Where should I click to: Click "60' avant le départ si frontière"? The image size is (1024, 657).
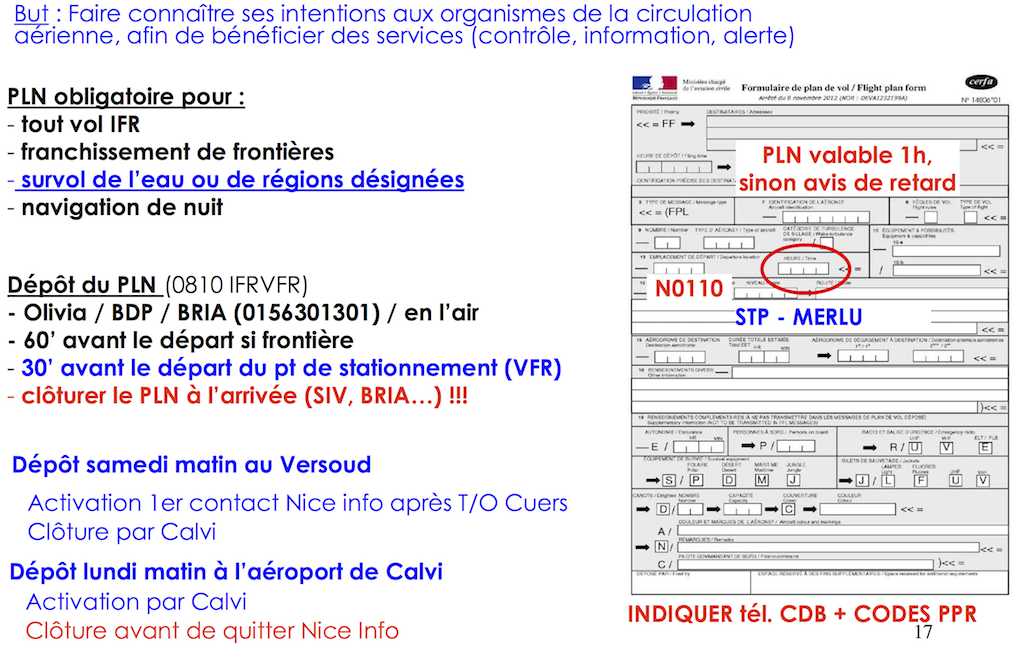click(181, 340)
